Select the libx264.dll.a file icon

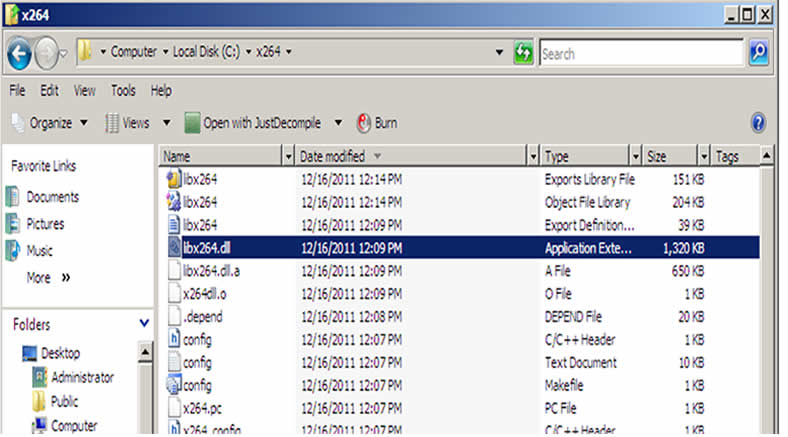click(174, 270)
